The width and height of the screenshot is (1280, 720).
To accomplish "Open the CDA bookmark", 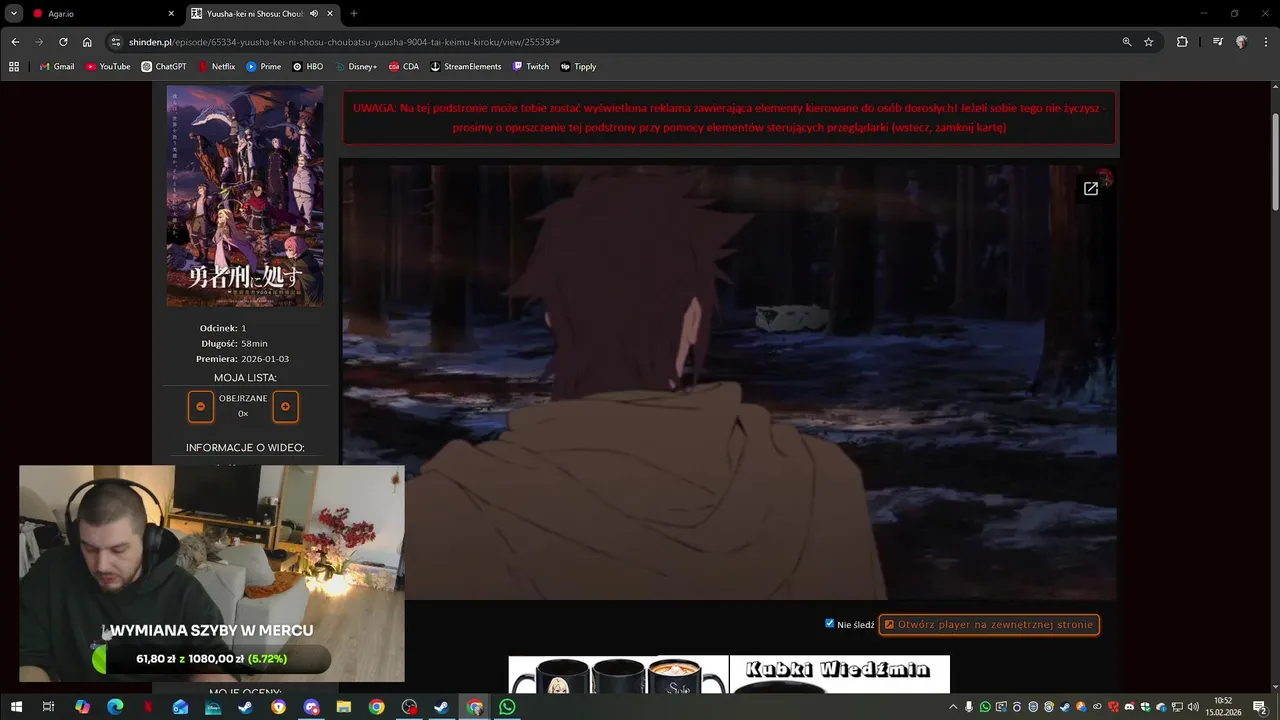I will coord(404,67).
